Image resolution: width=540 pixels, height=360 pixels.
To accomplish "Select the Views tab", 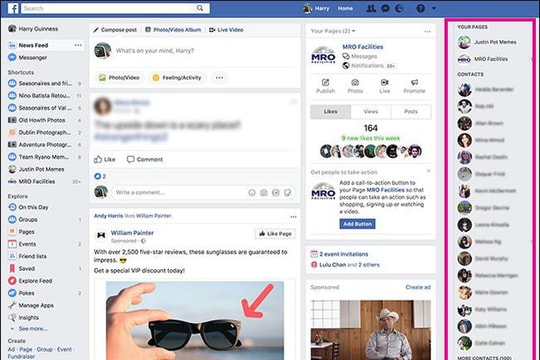I will [x=371, y=112].
